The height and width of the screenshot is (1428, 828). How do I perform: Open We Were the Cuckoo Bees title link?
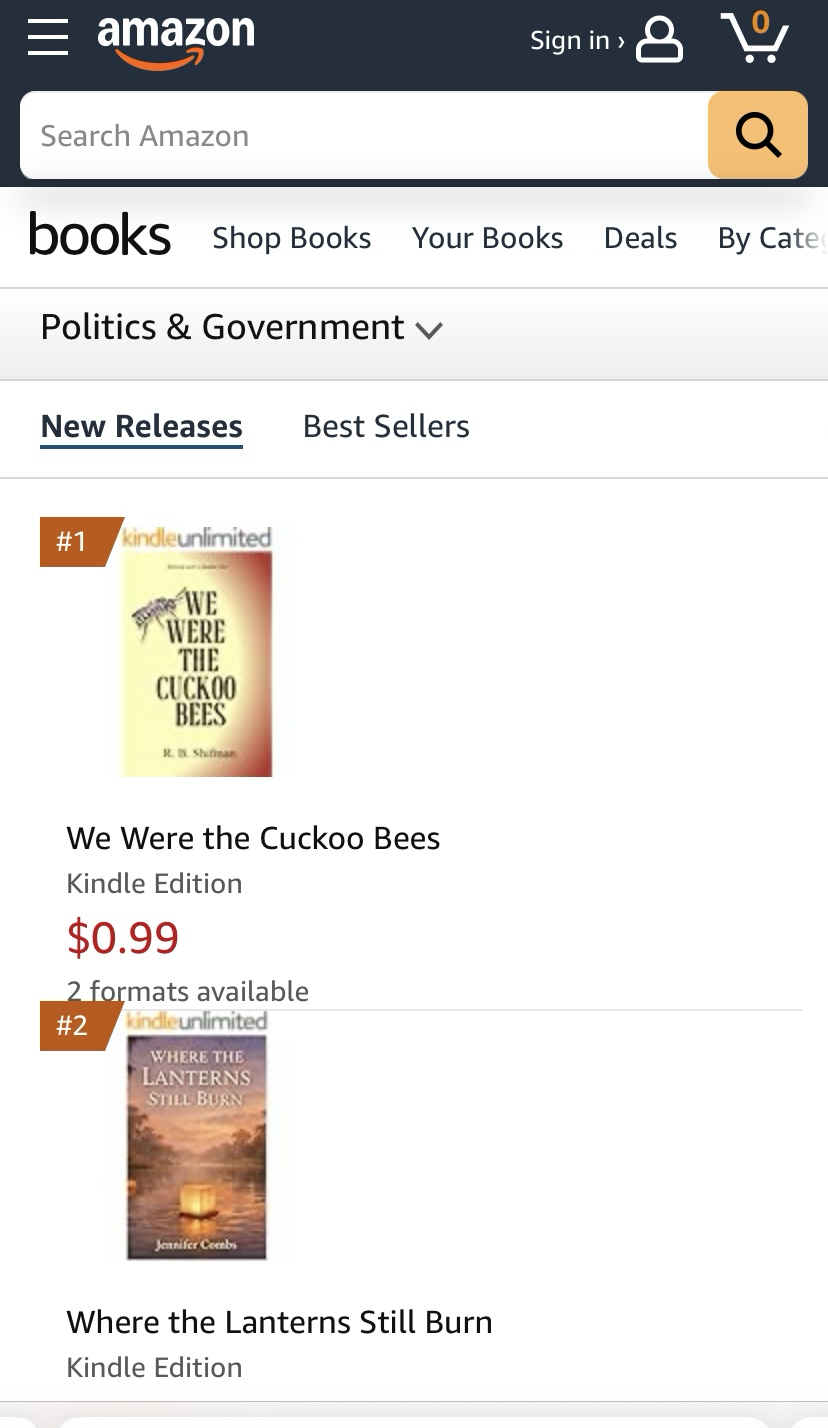click(x=253, y=838)
